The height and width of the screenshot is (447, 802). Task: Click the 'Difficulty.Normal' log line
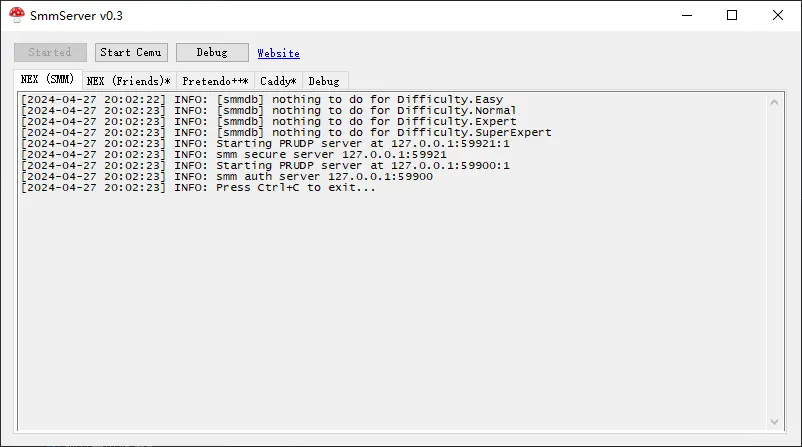(269, 110)
